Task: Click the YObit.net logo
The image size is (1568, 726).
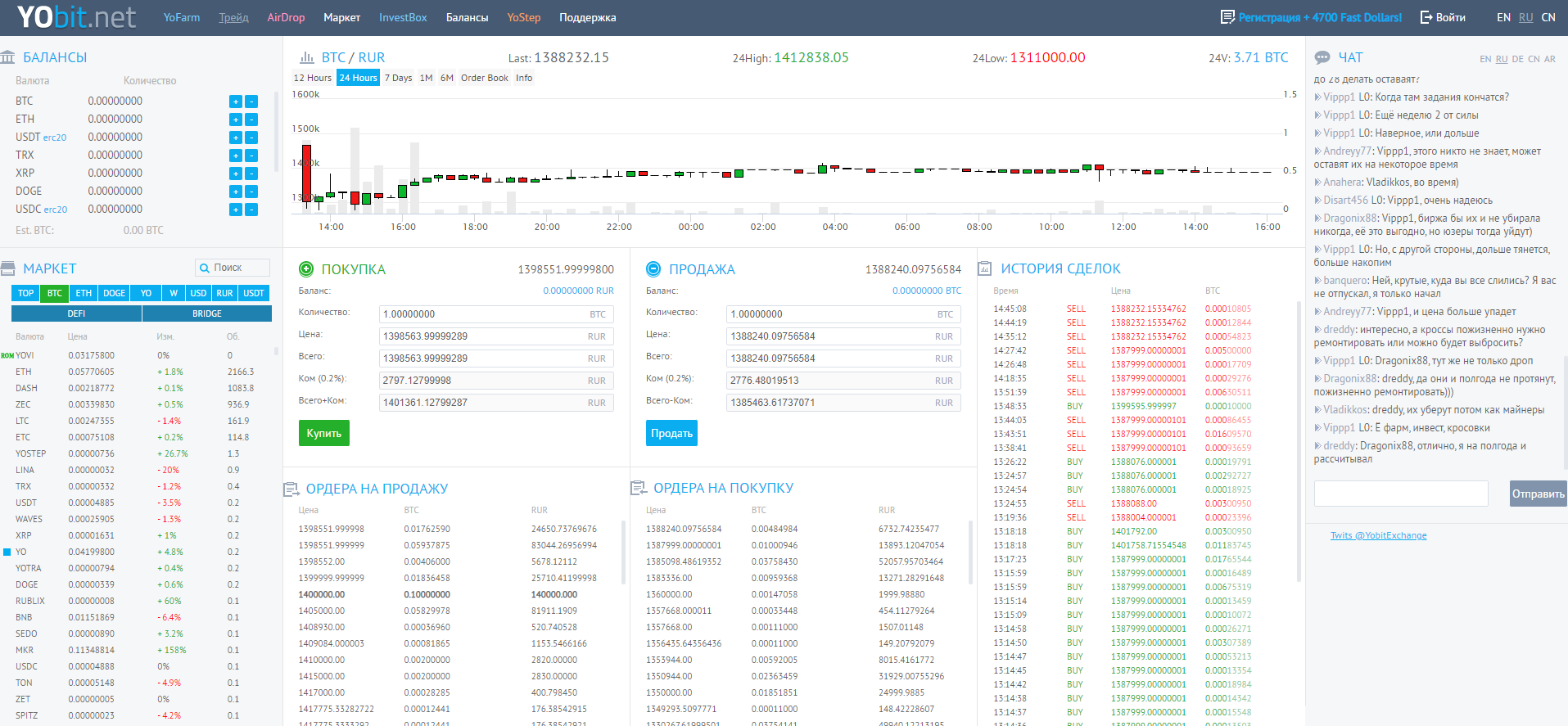Action: coord(76,17)
